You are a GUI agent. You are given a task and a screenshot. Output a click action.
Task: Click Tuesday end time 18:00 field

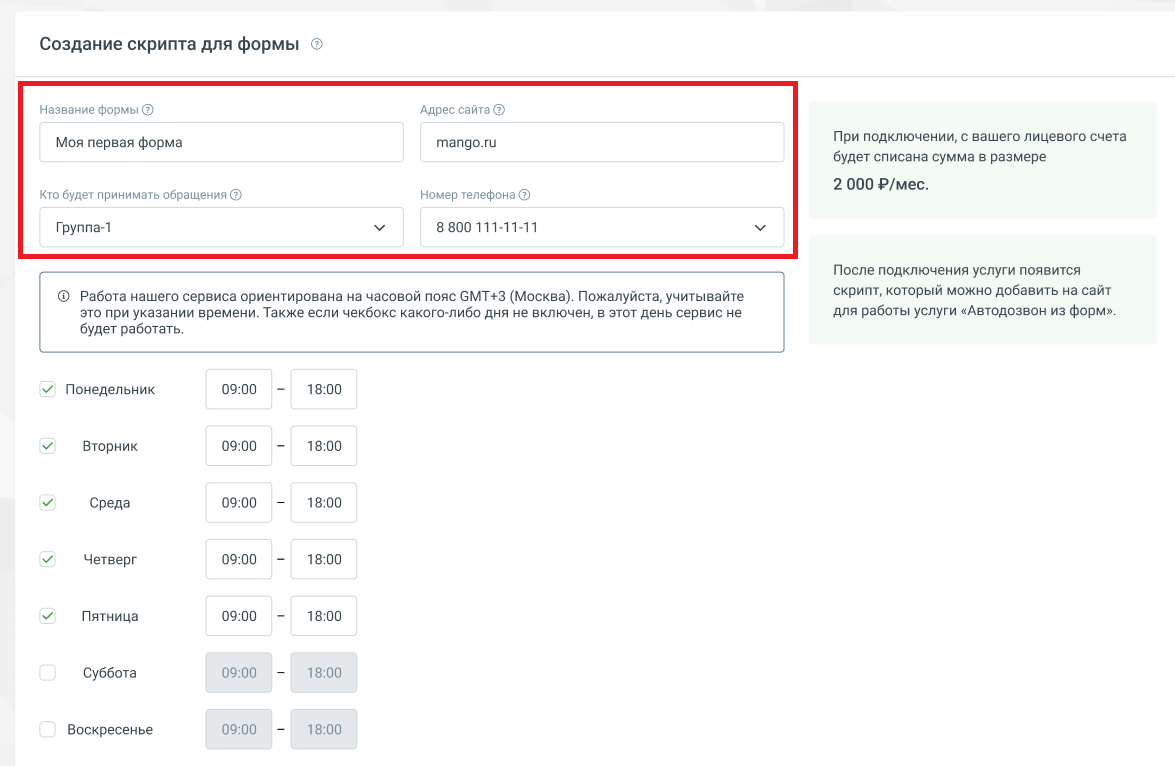coord(324,446)
